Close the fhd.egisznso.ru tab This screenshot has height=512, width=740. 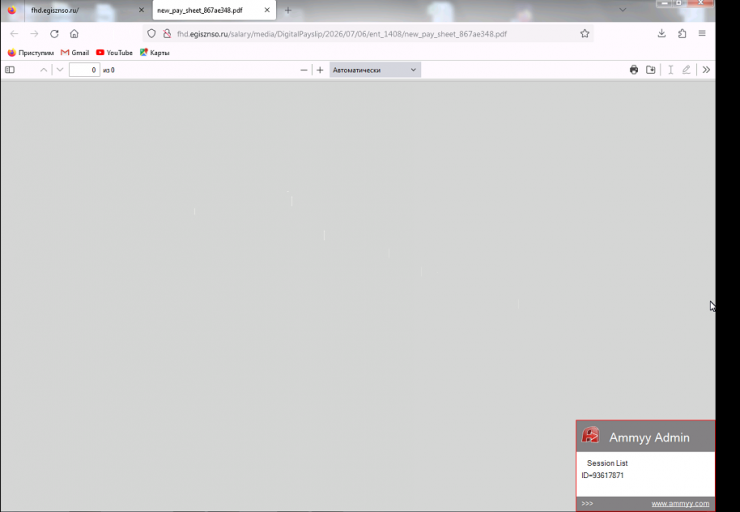[141, 10]
